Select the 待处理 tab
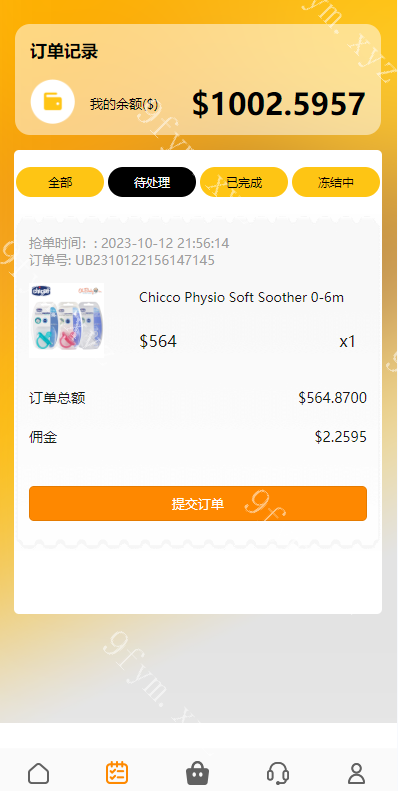Screen dimensions: 398x791 152,182
